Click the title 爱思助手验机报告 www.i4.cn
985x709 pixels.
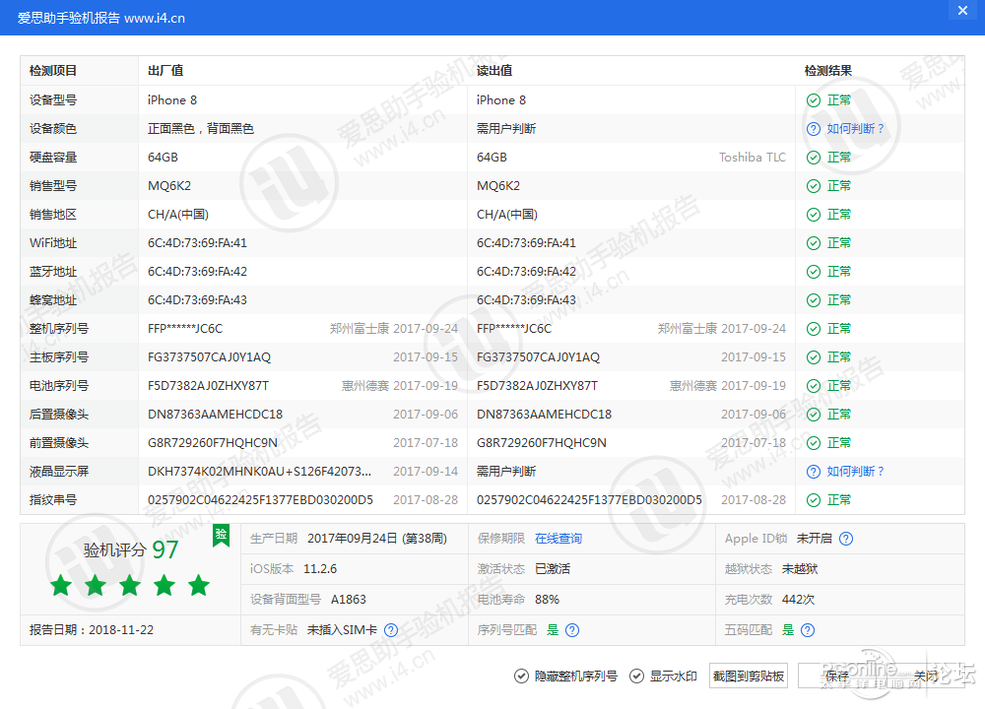(x=101, y=18)
